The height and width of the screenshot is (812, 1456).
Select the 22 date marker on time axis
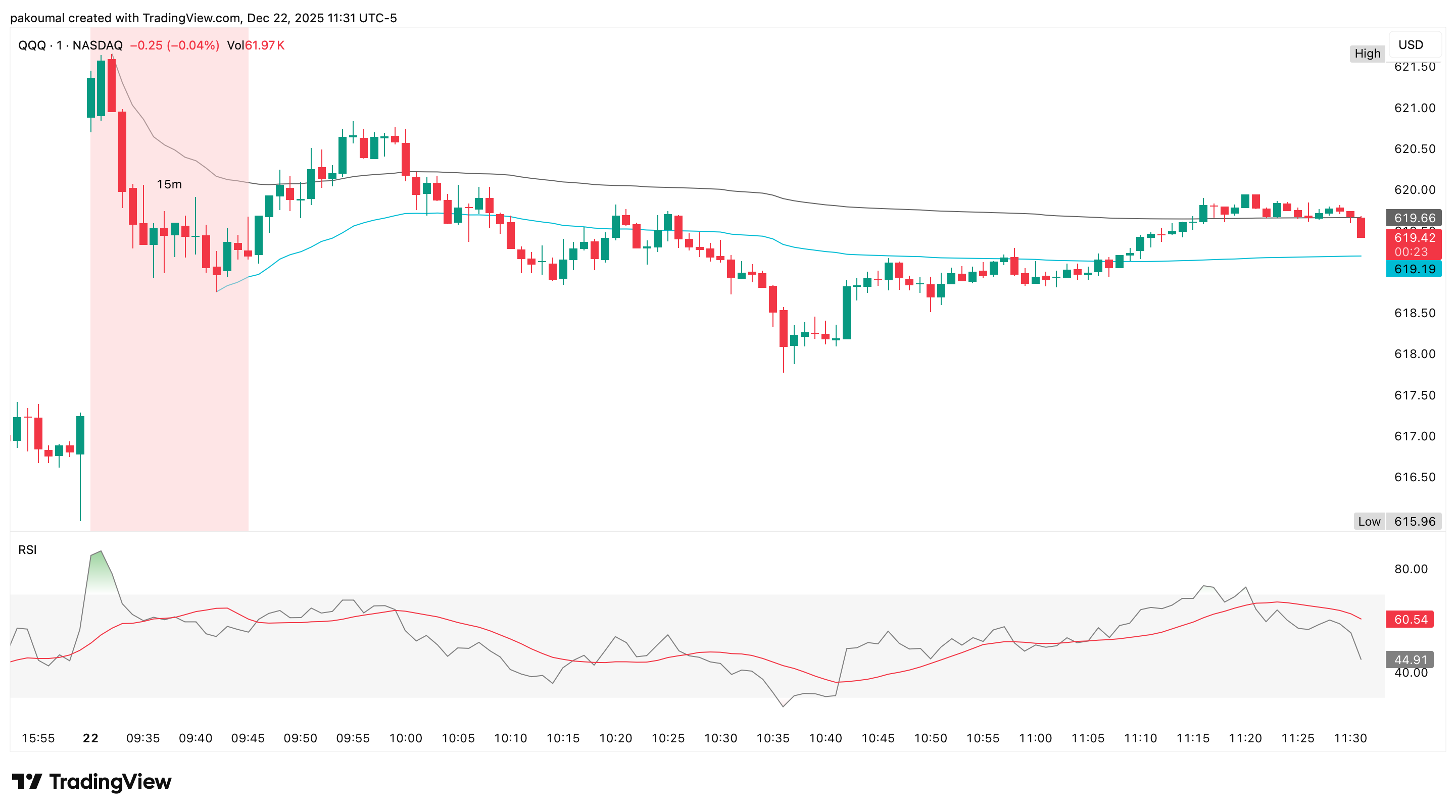pyautogui.click(x=90, y=738)
